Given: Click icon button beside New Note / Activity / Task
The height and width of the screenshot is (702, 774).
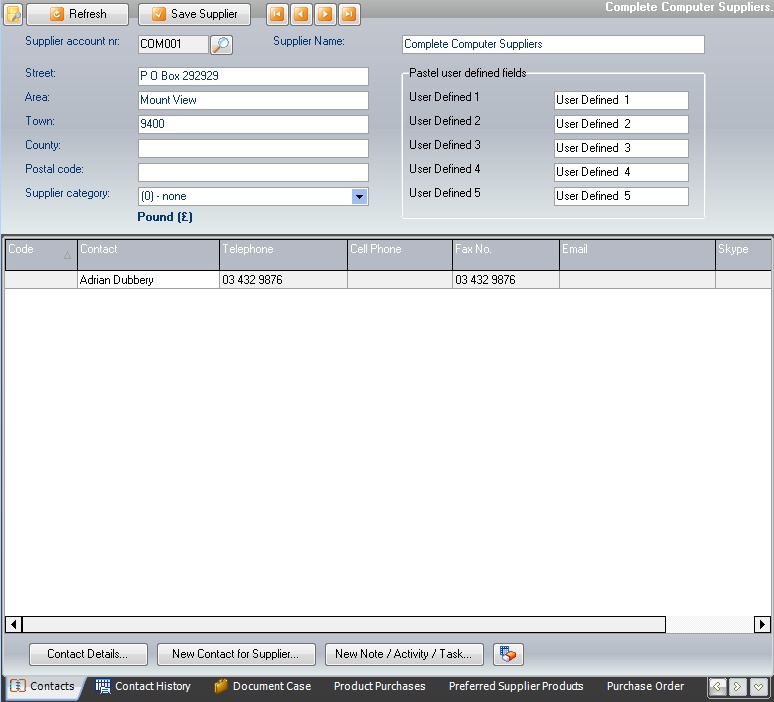Looking at the screenshot, I should point(508,654).
